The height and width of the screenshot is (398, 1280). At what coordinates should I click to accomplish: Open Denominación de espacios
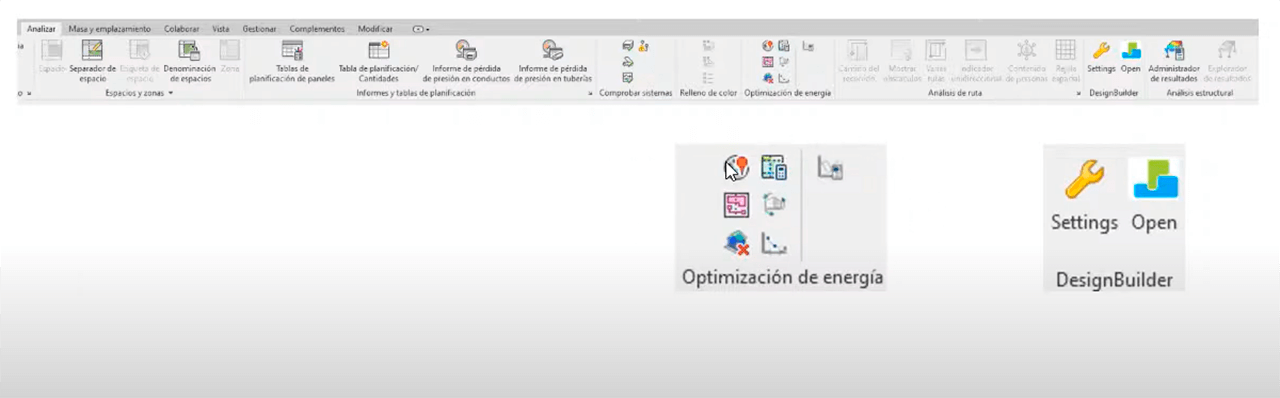[x=189, y=60]
